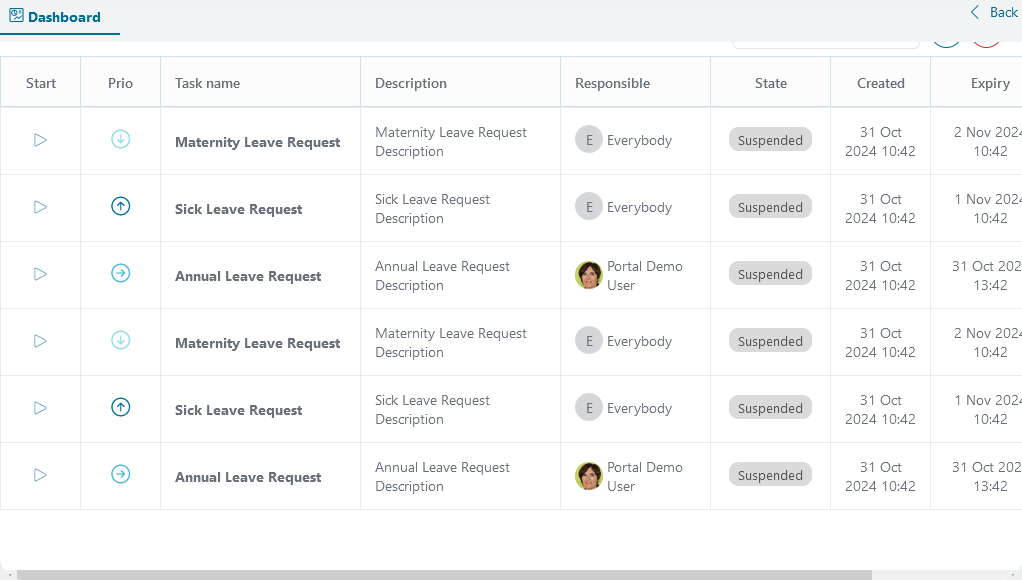Go back using the Back link
Viewport: 1022px width, 580px height.
993,13
